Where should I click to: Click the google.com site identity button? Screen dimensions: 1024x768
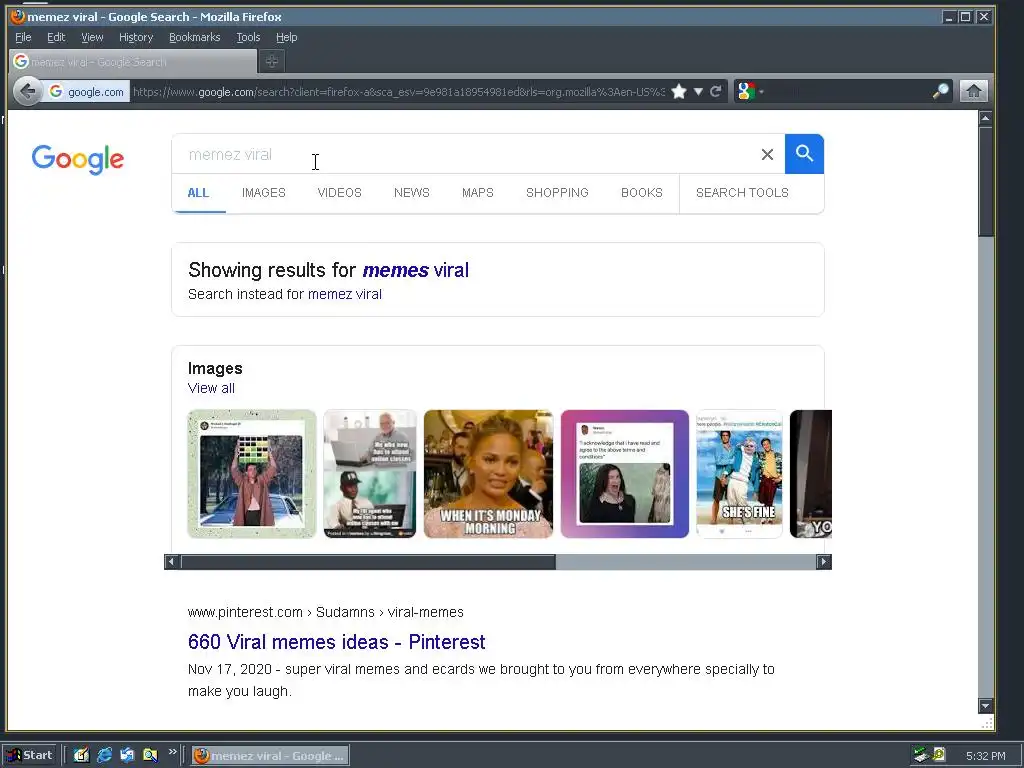(86, 92)
